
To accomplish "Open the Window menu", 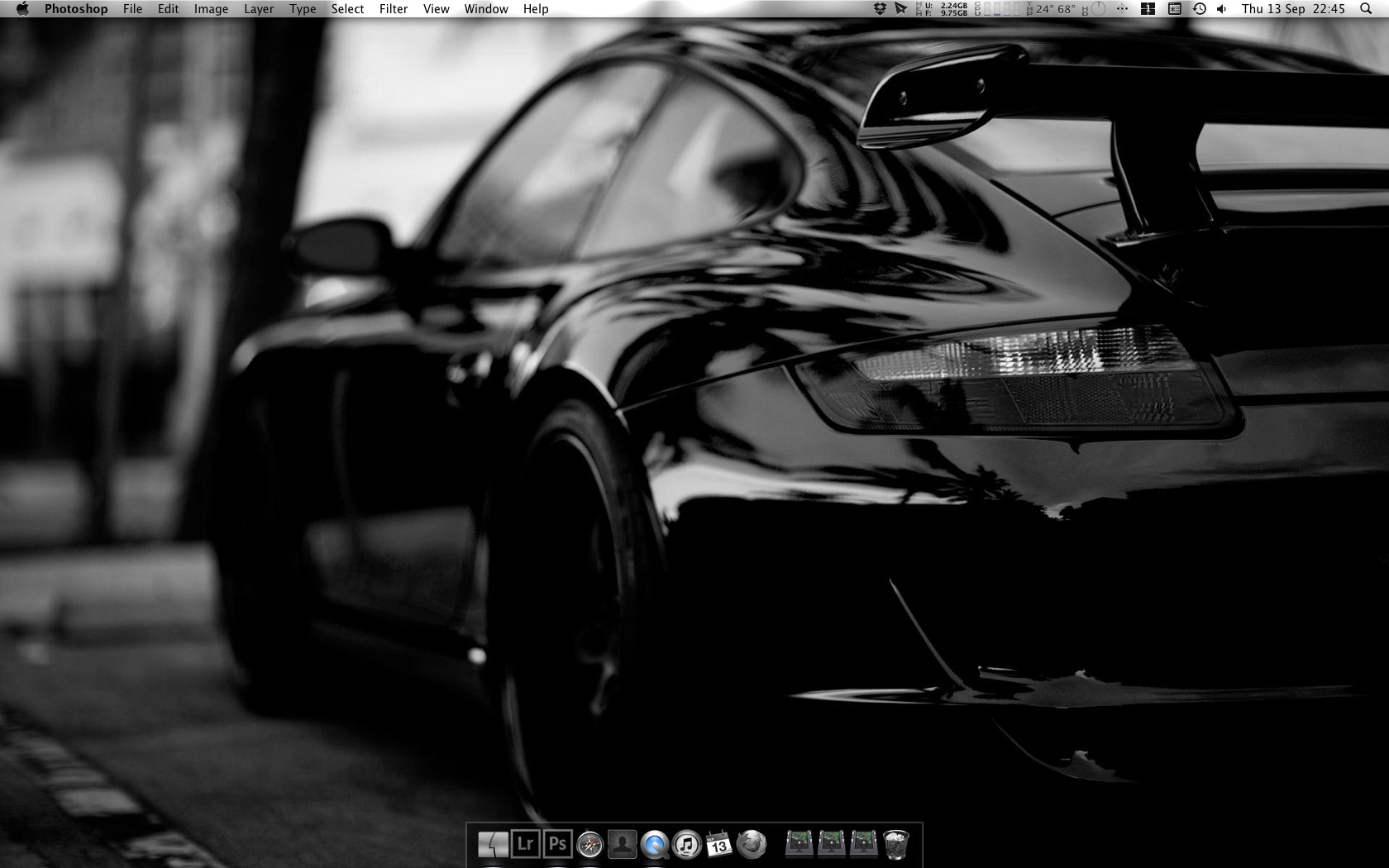I will pyautogui.click(x=486, y=9).
